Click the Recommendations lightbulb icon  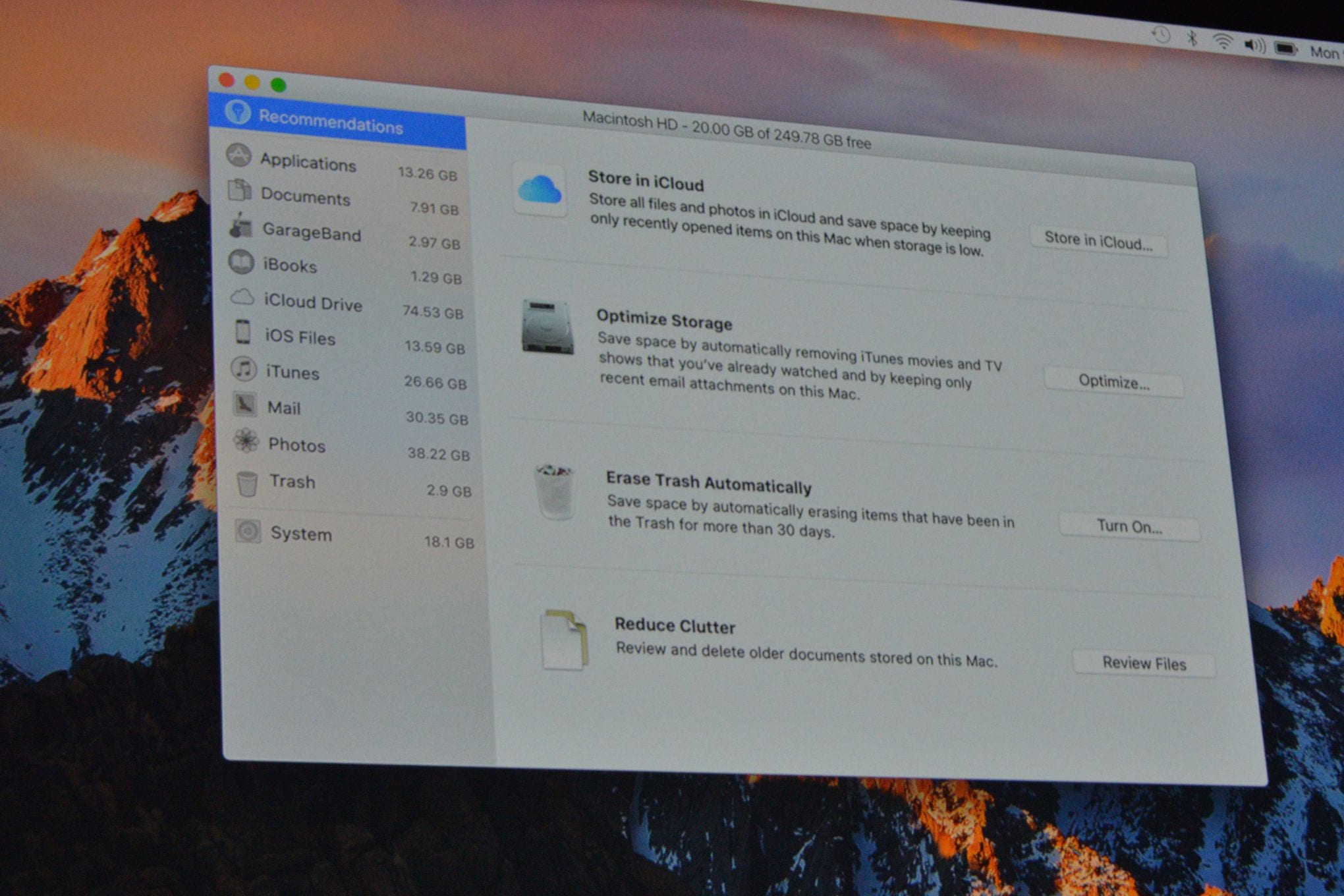(237, 113)
